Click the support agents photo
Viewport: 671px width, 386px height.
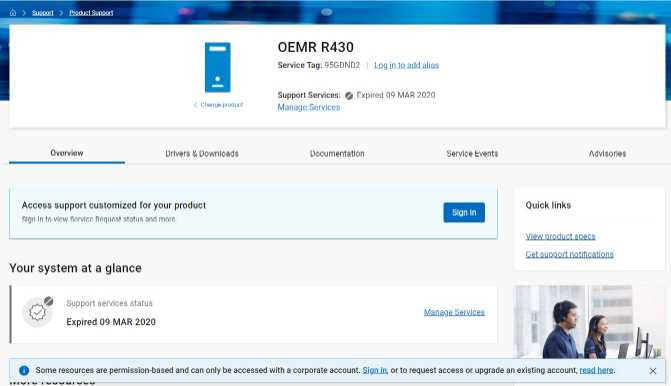coord(589,322)
